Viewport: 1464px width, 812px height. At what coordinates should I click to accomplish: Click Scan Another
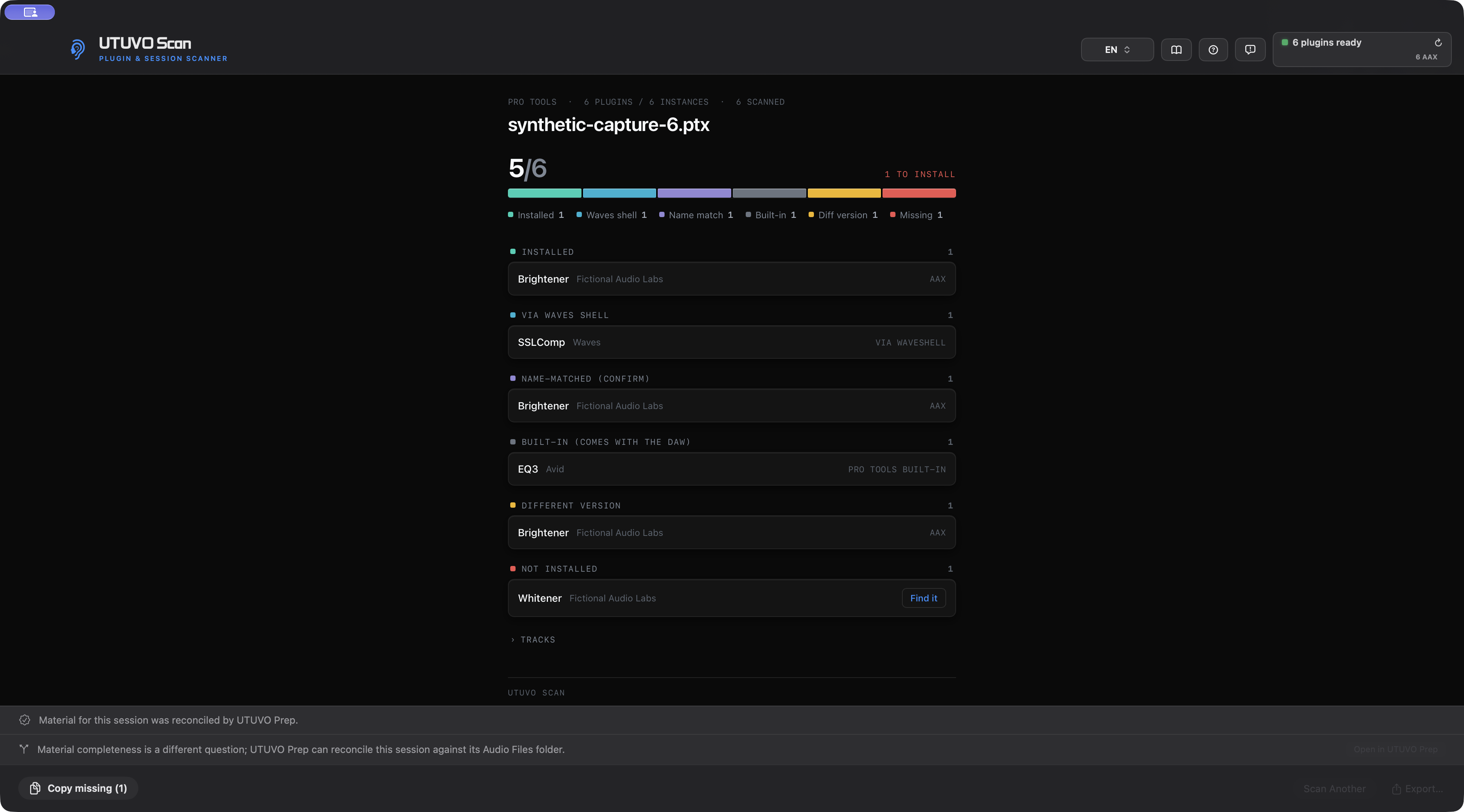tap(1334, 789)
